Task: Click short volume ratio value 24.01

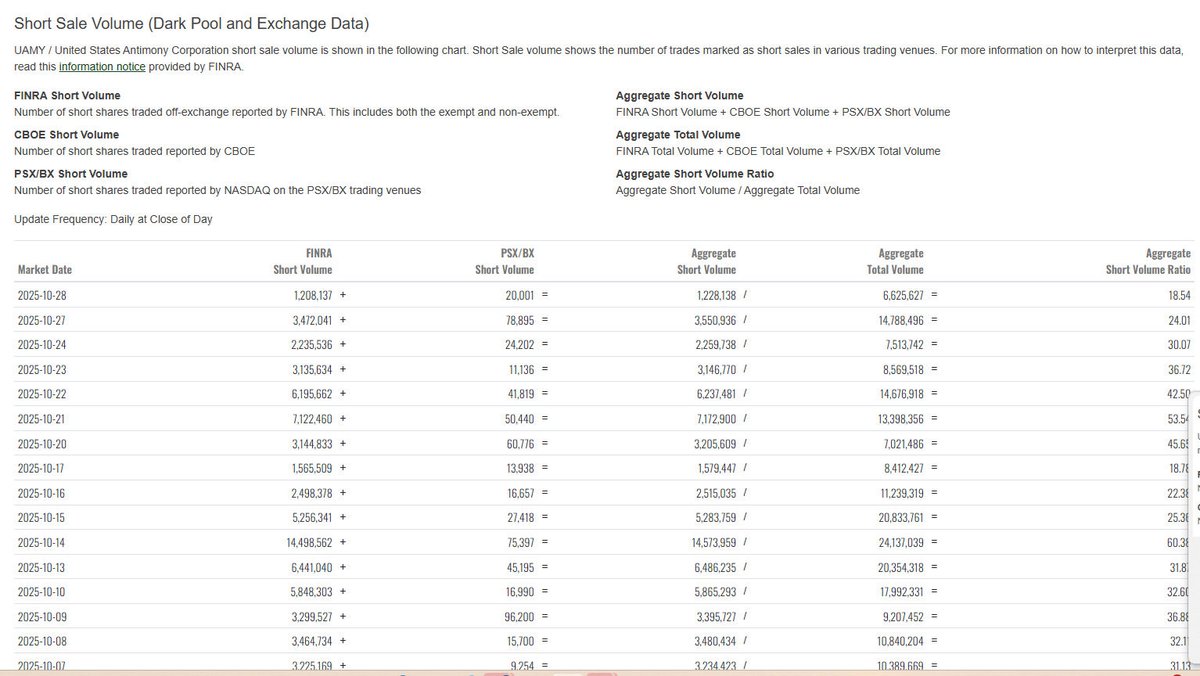Action: pyautogui.click(x=1180, y=321)
